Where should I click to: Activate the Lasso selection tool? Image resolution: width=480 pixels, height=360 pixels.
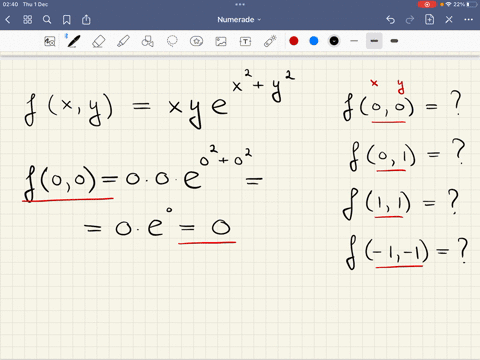pyautogui.click(x=172, y=41)
